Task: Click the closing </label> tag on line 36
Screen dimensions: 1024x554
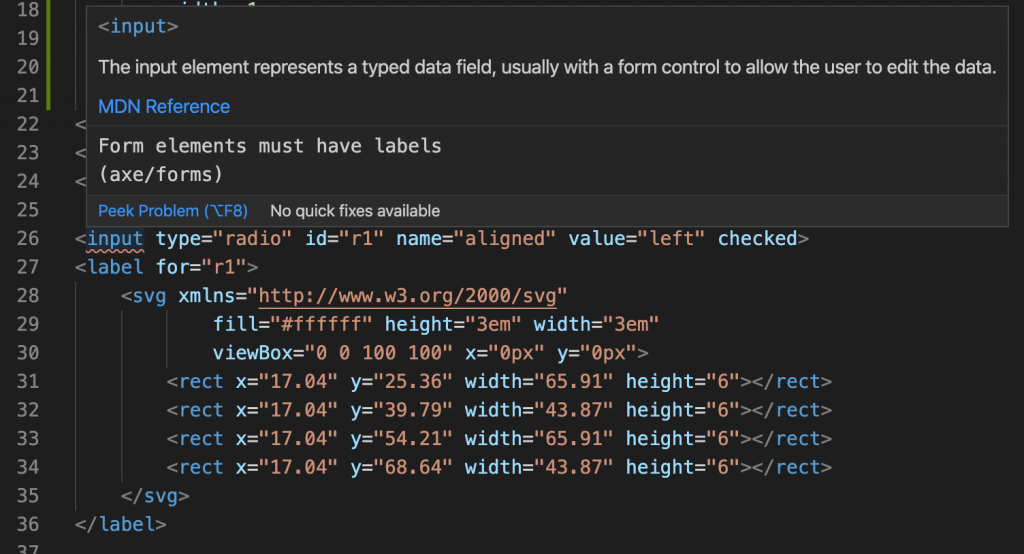Action: (x=121, y=525)
